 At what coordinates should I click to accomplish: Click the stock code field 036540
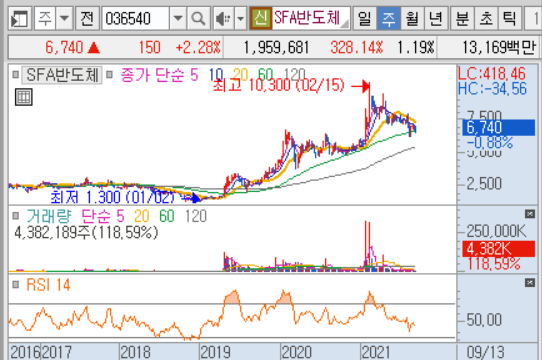(136, 18)
